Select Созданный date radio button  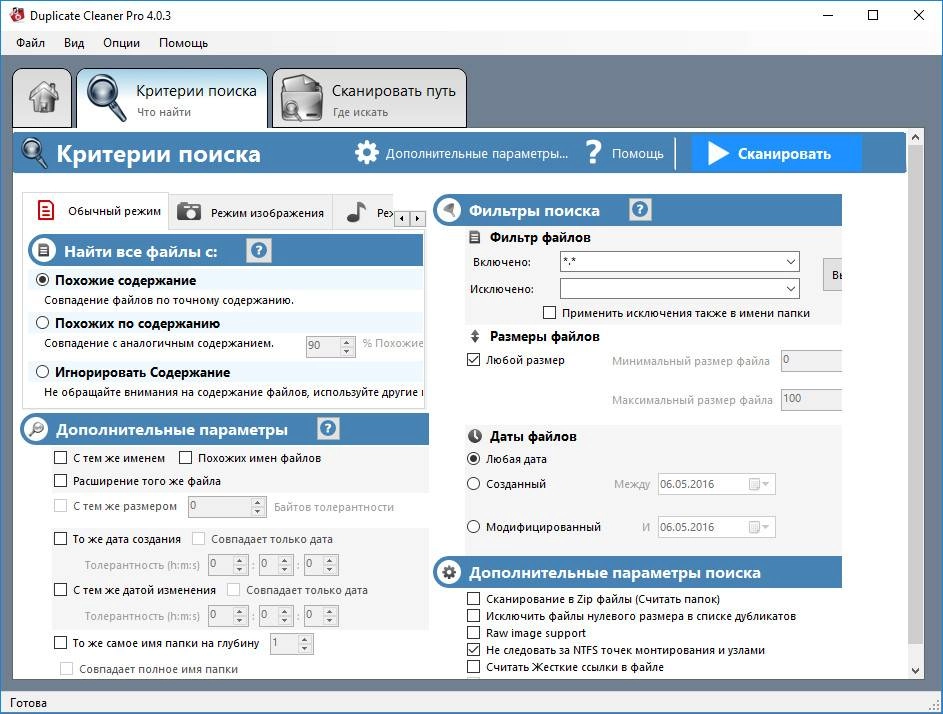pyautogui.click(x=473, y=484)
